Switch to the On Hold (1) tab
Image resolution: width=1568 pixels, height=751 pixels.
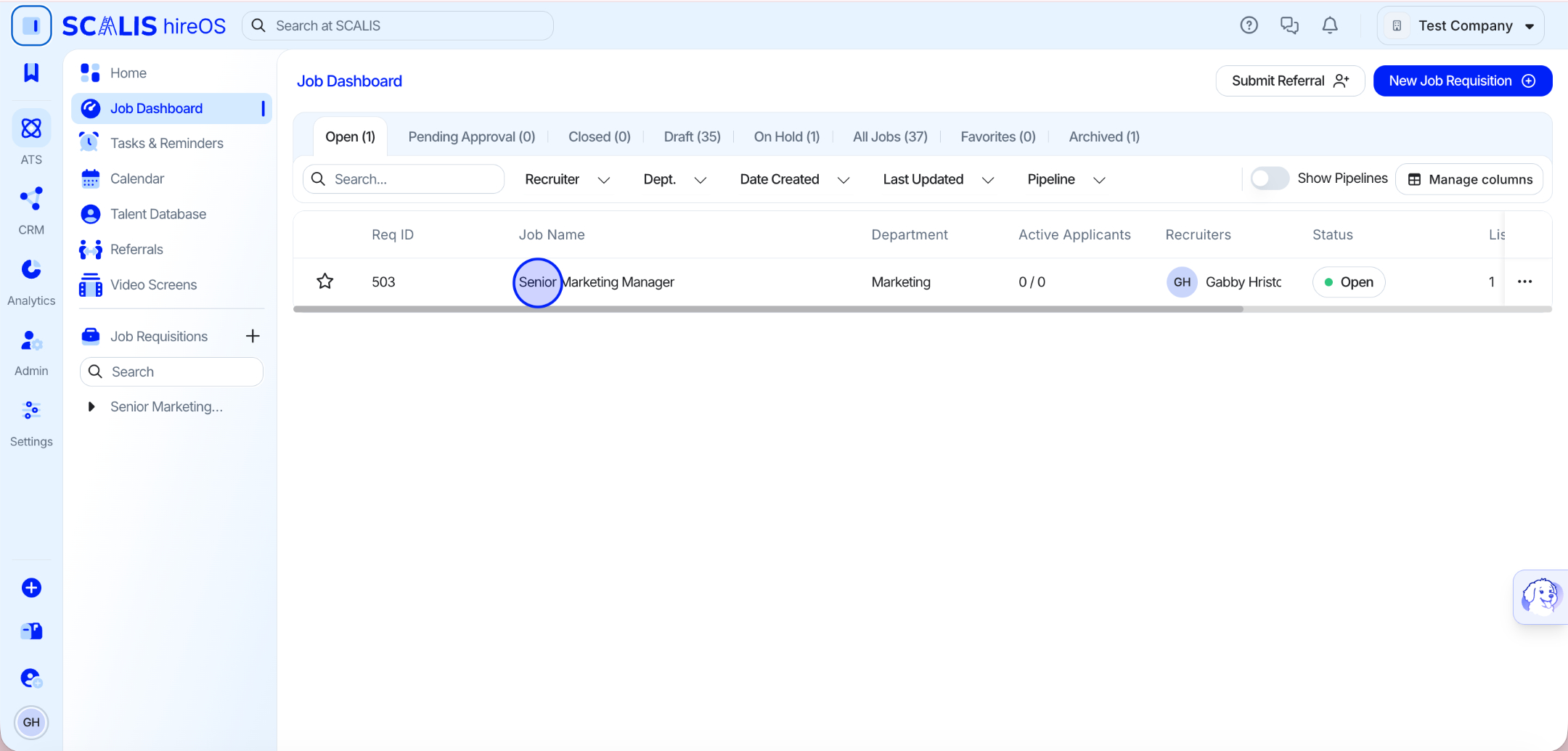tap(787, 136)
